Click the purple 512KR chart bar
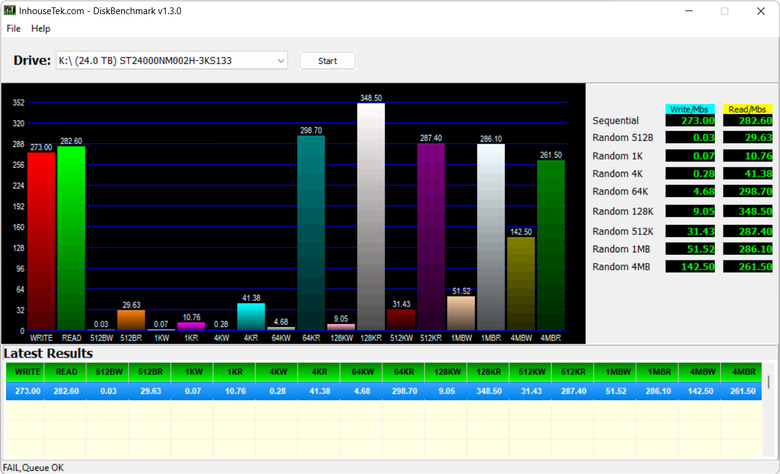780x474 pixels. pos(431,237)
